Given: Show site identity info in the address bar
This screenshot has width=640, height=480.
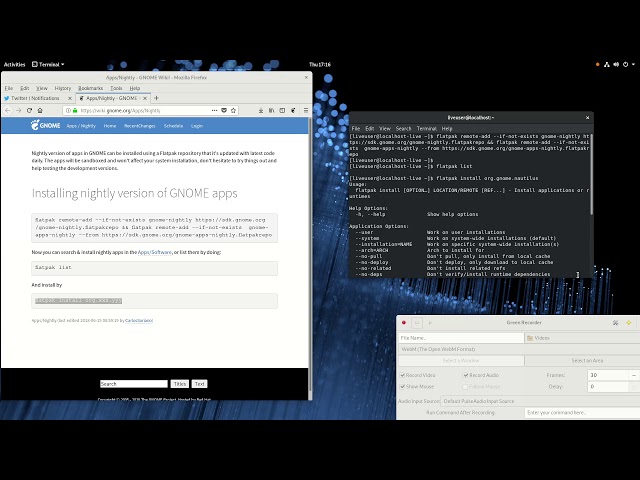Looking at the screenshot, I should tap(69, 110).
